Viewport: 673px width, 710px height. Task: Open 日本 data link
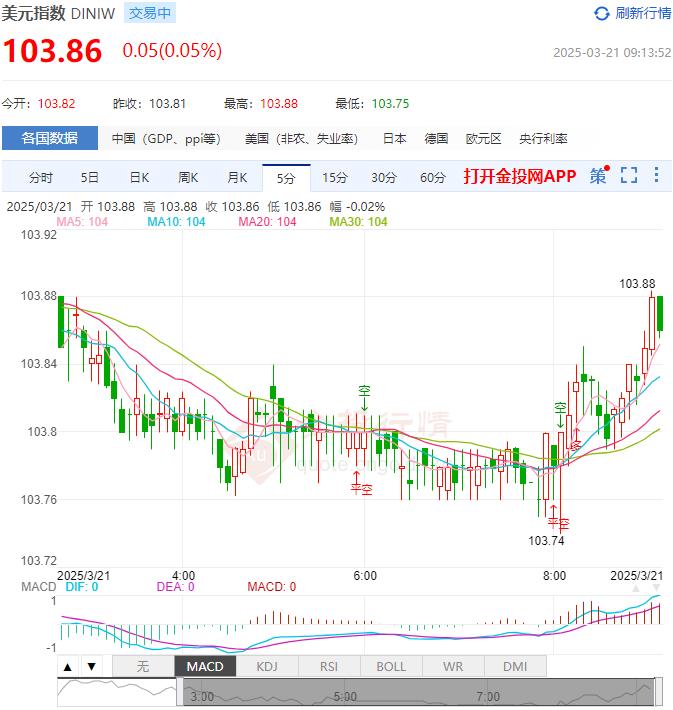click(394, 139)
